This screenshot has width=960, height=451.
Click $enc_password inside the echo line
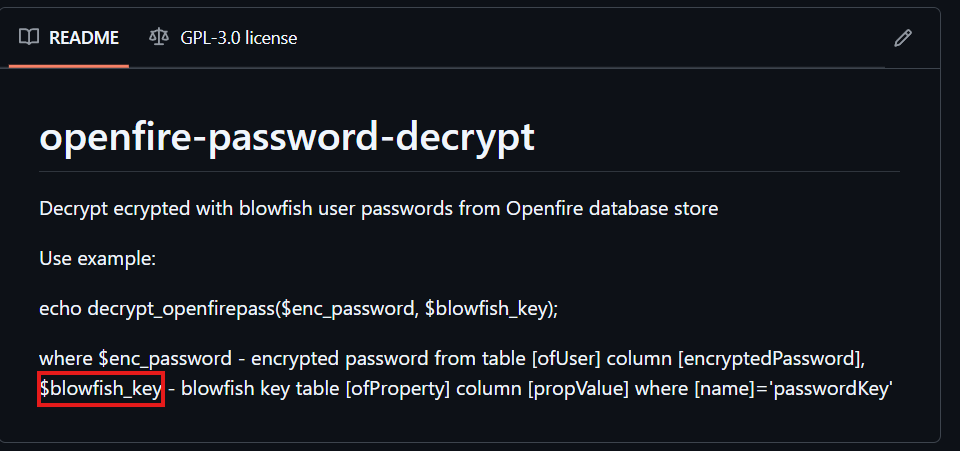pos(347,309)
